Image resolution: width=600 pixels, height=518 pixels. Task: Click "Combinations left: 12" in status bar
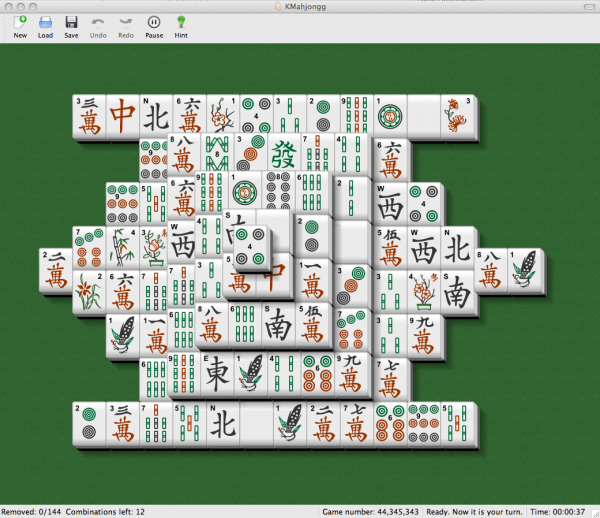pos(105,512)
